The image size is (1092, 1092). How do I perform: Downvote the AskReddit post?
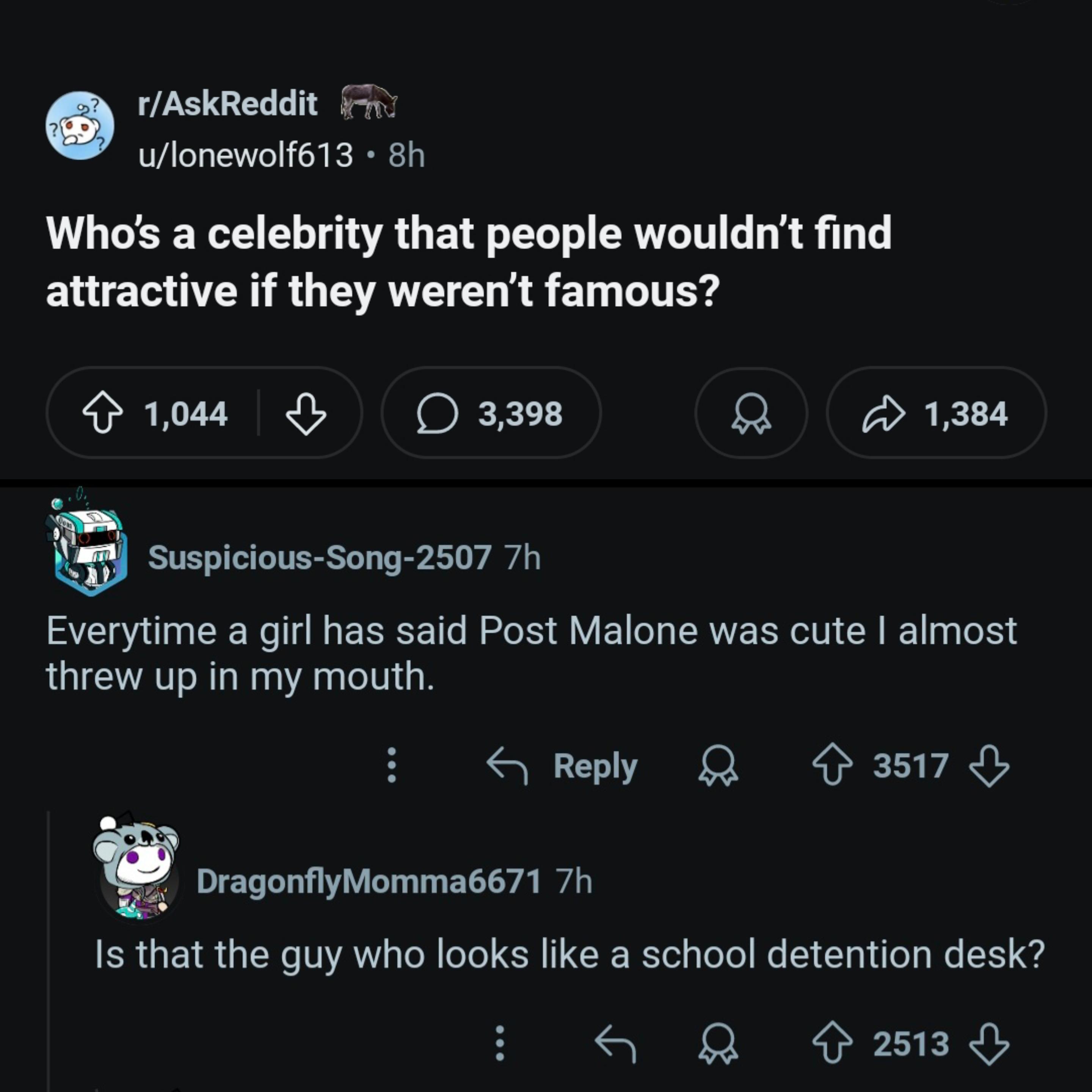(306, 414)
